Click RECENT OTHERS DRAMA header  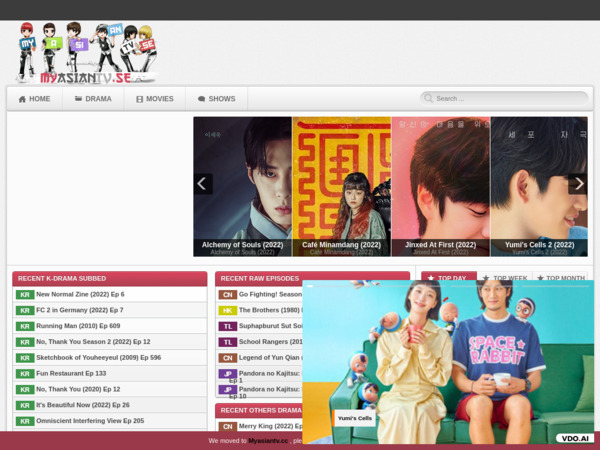click(x=261, y=411)
